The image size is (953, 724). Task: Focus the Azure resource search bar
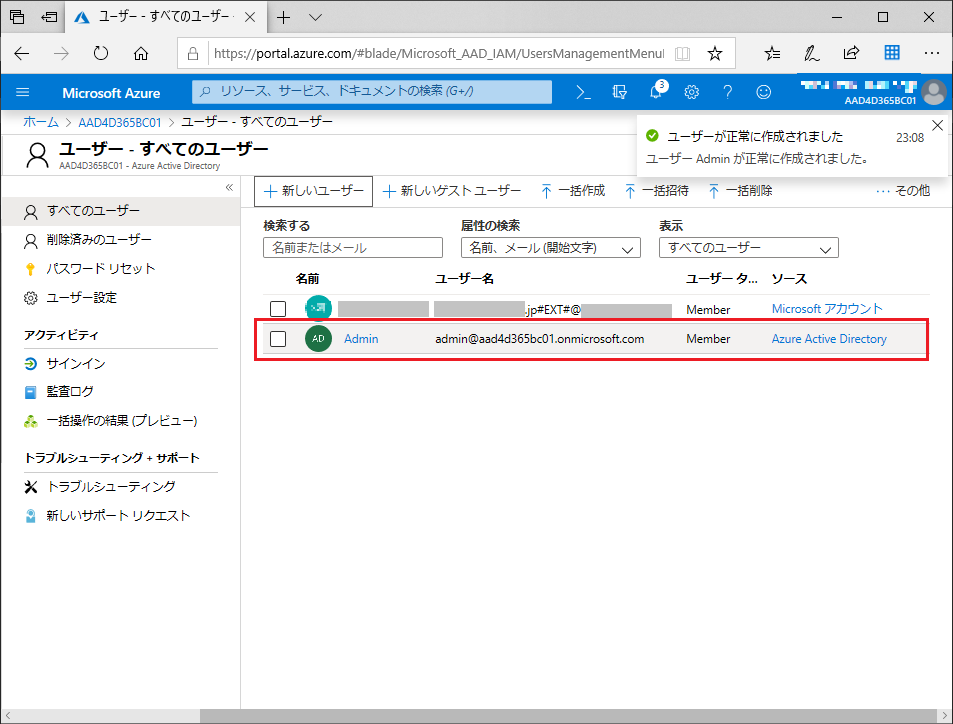pyautogui.click(x=372, y=92)
